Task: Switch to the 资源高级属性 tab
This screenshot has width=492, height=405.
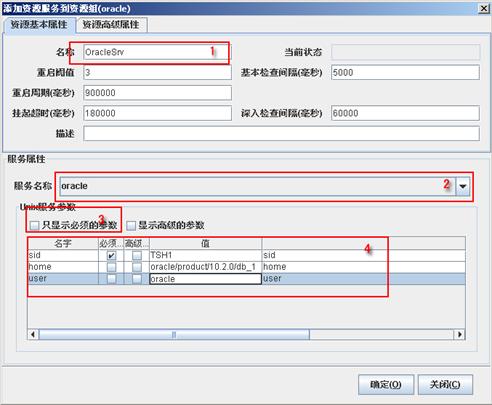Action: coord(111,25)
